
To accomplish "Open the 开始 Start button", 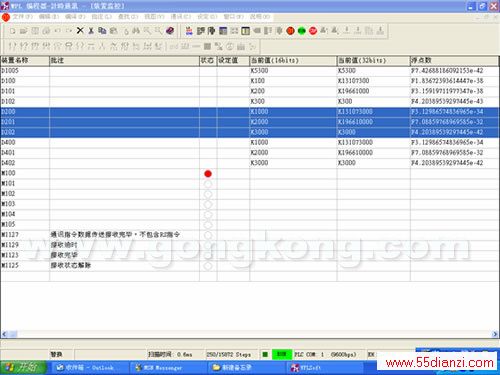I will click(23, 368).
